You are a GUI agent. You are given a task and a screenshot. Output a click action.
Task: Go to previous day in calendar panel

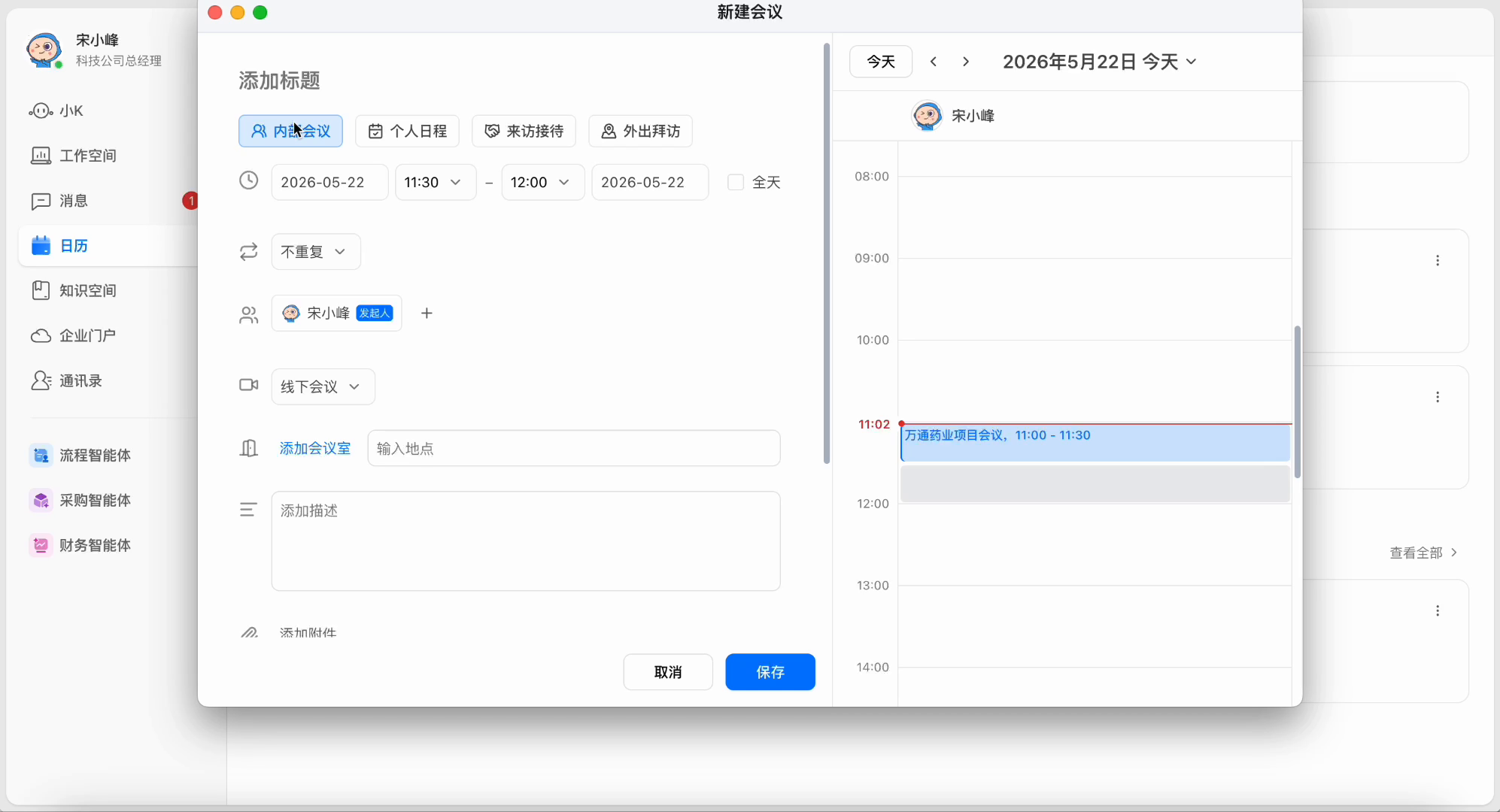click(x=934, y=62)
